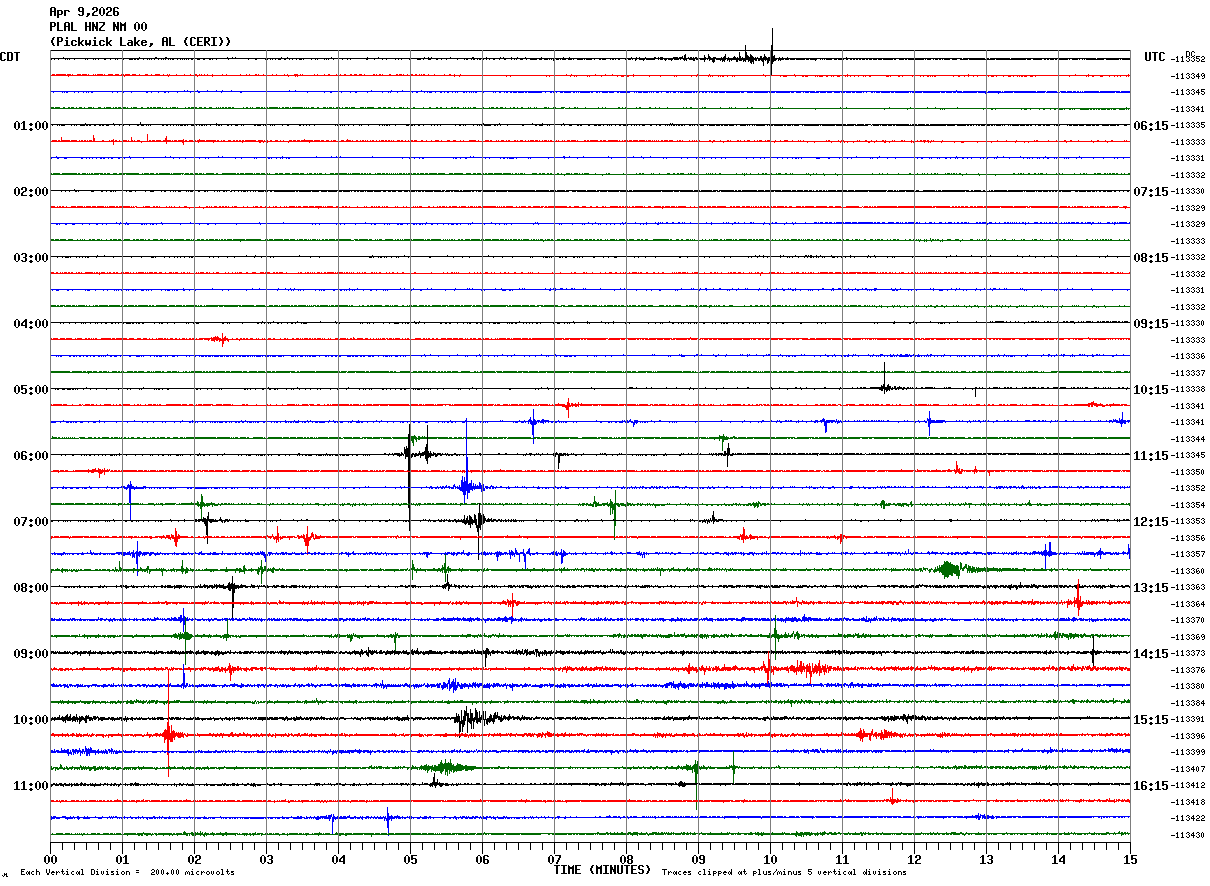
Task: Select the '08:15' UTC time label
Action: coord(1150,258)
